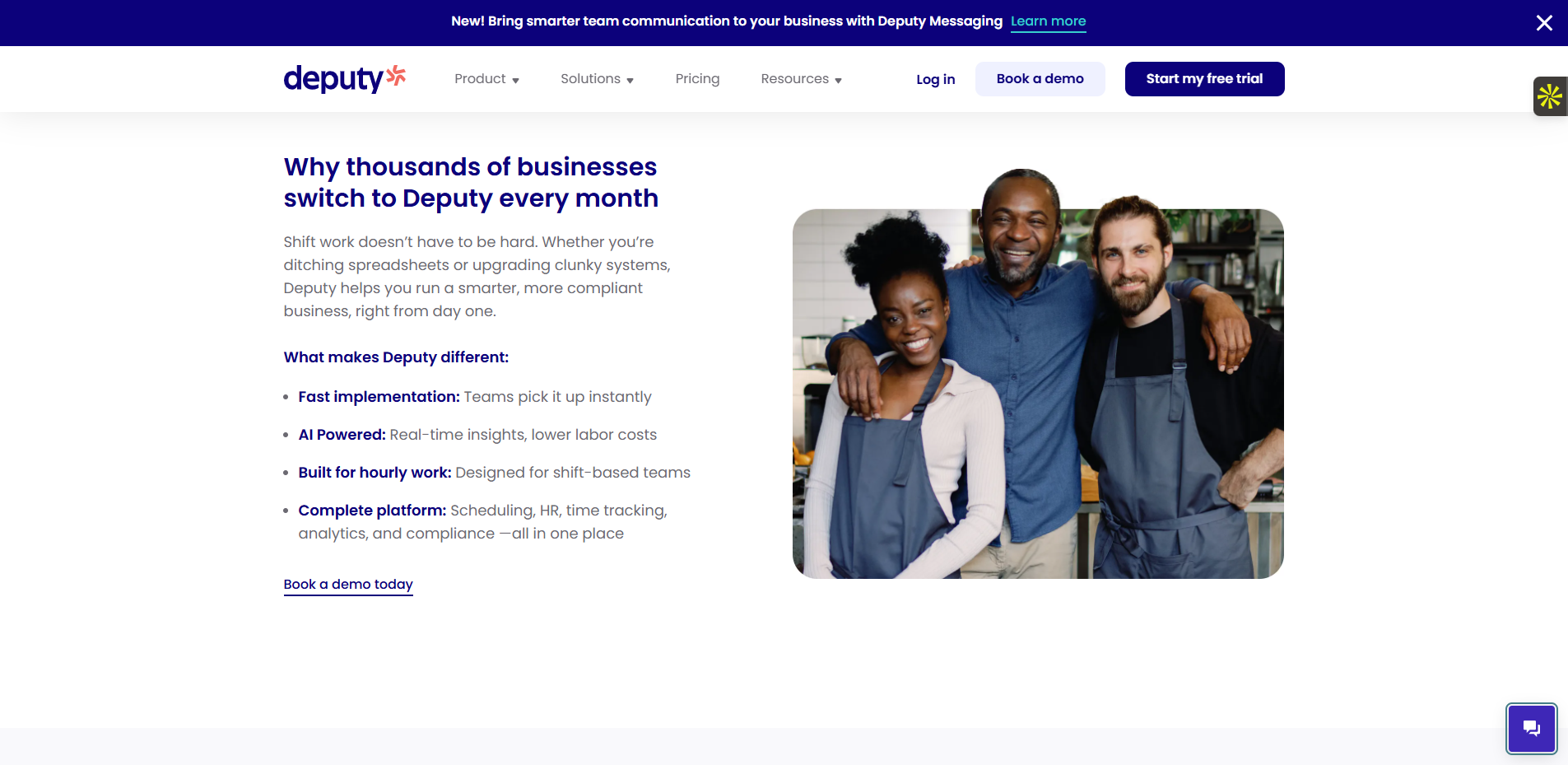Click the 'What makes Deputy different:' text
The image size is (1568, 765).
pos(396,357)
